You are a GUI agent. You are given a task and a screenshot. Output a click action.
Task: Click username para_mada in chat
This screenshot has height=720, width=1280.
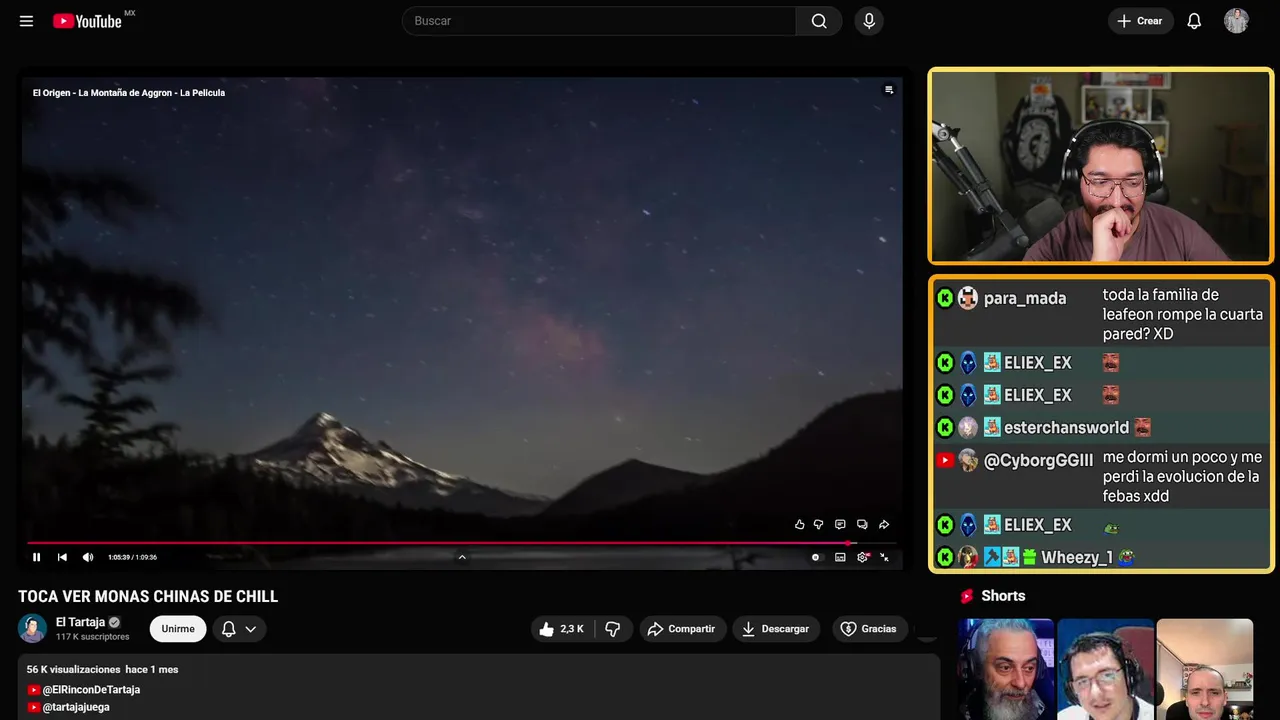pyautogui.click(x=1025, y=298)
